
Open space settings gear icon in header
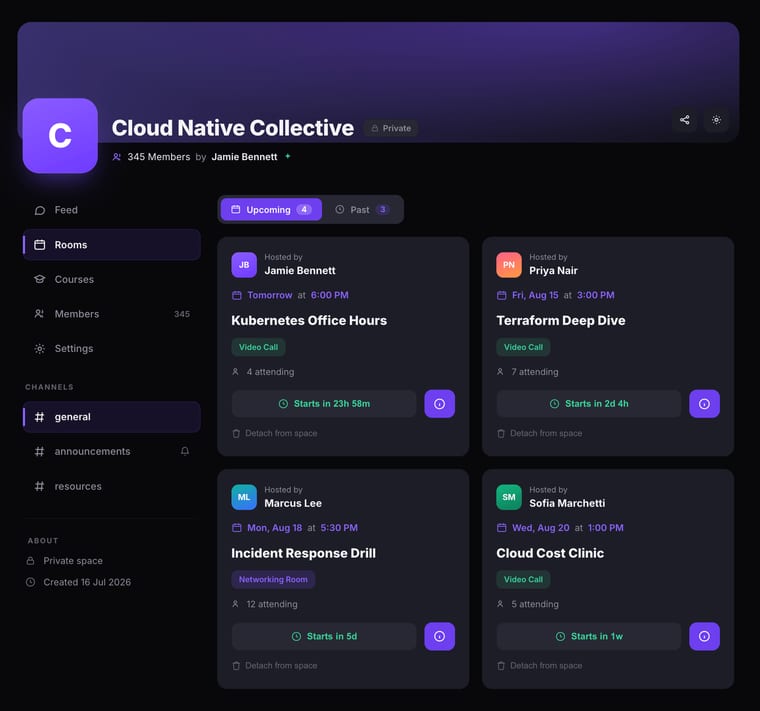[716, 120]
